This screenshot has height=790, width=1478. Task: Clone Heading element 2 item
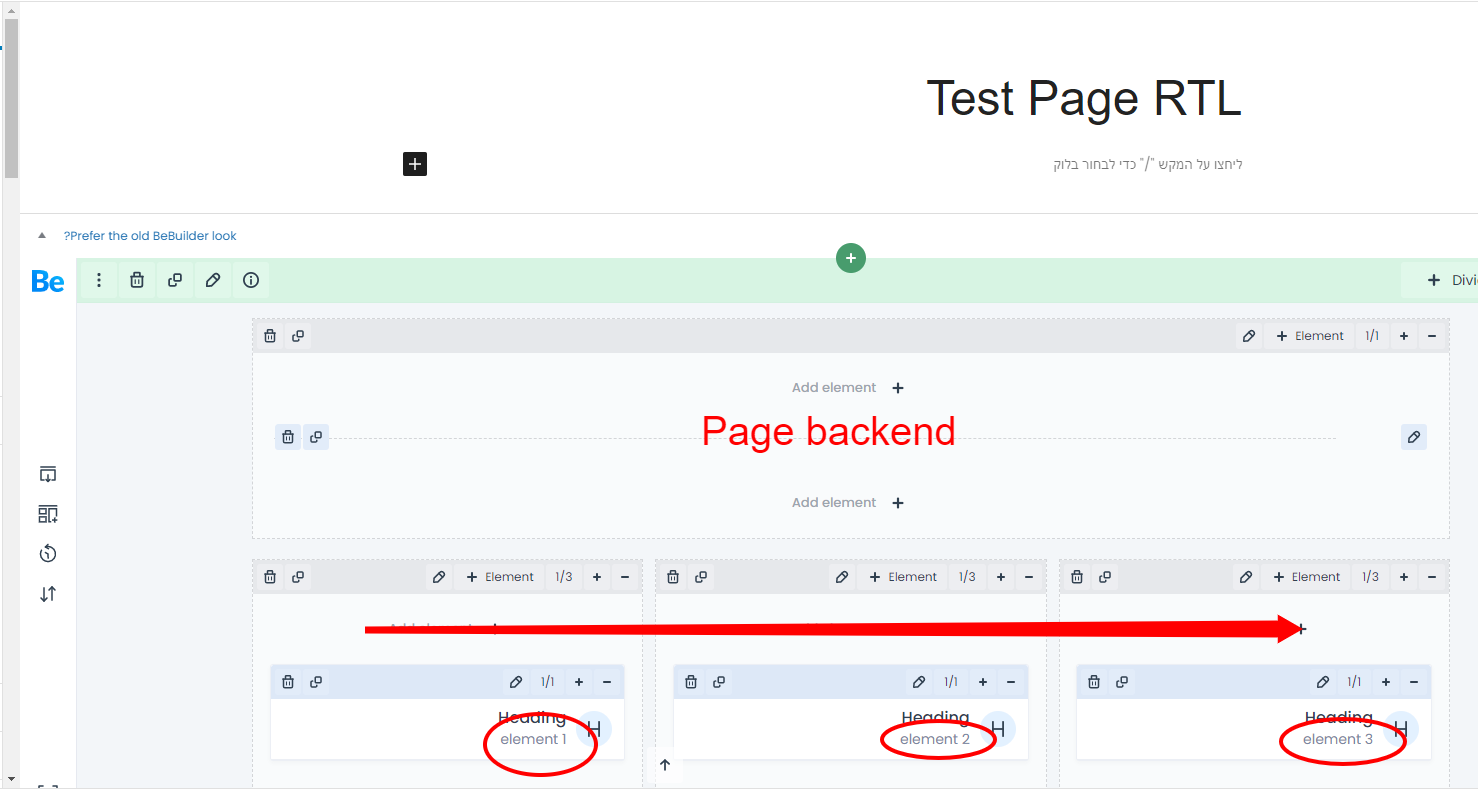(719, 682)
